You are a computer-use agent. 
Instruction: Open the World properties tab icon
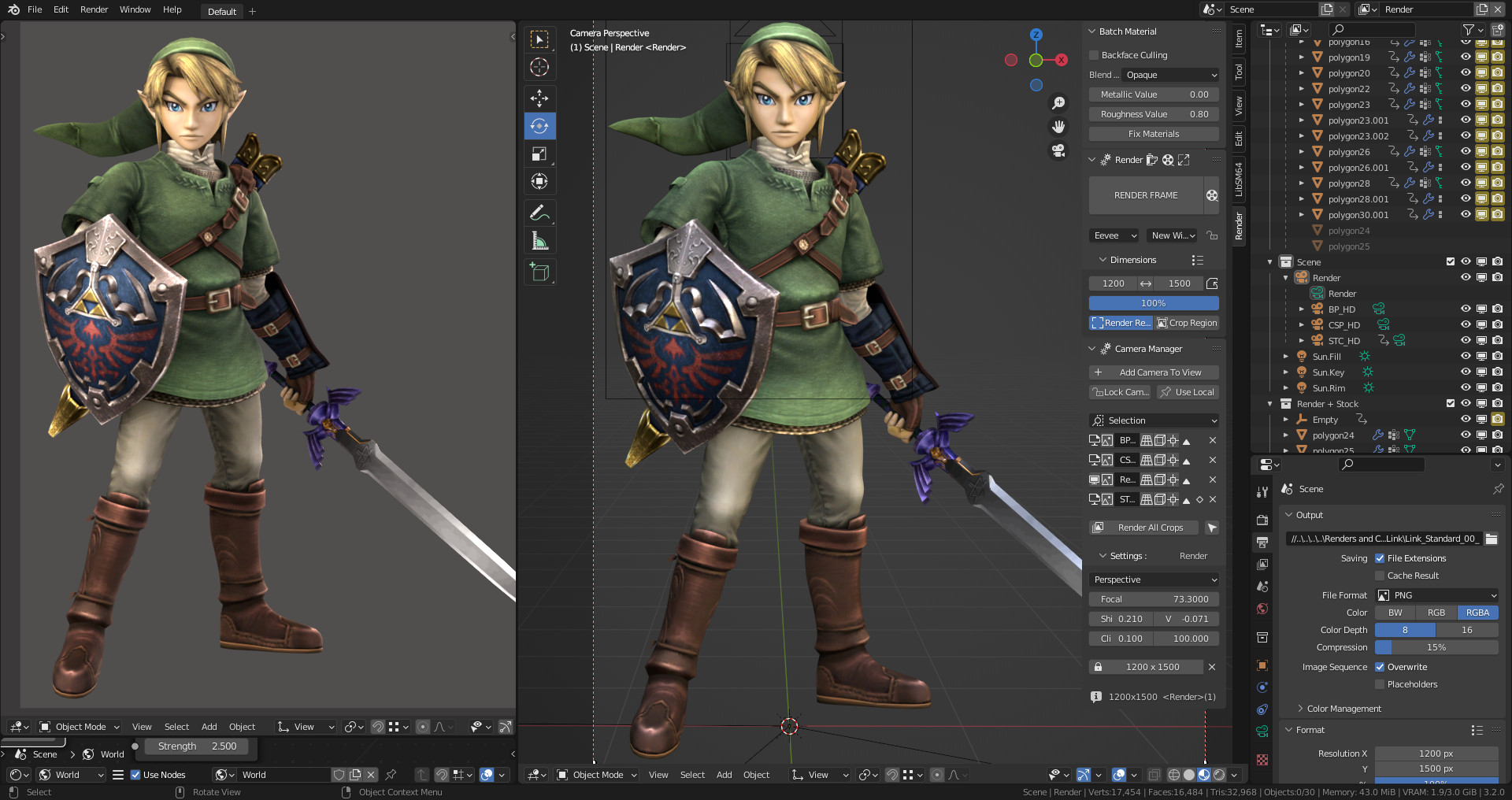click(1262, 609)
